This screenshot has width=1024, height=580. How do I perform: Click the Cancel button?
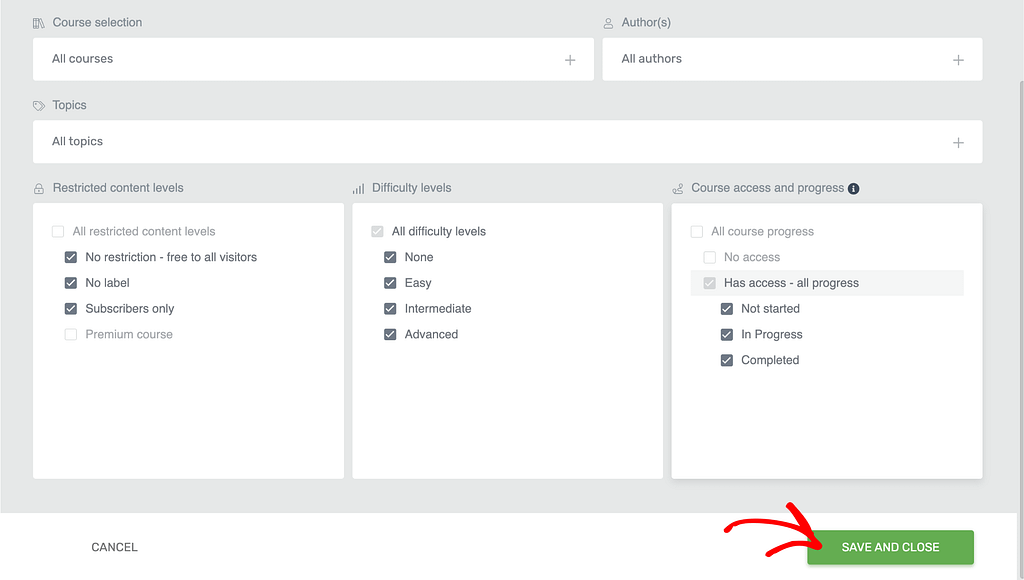[x=114, y=547]
